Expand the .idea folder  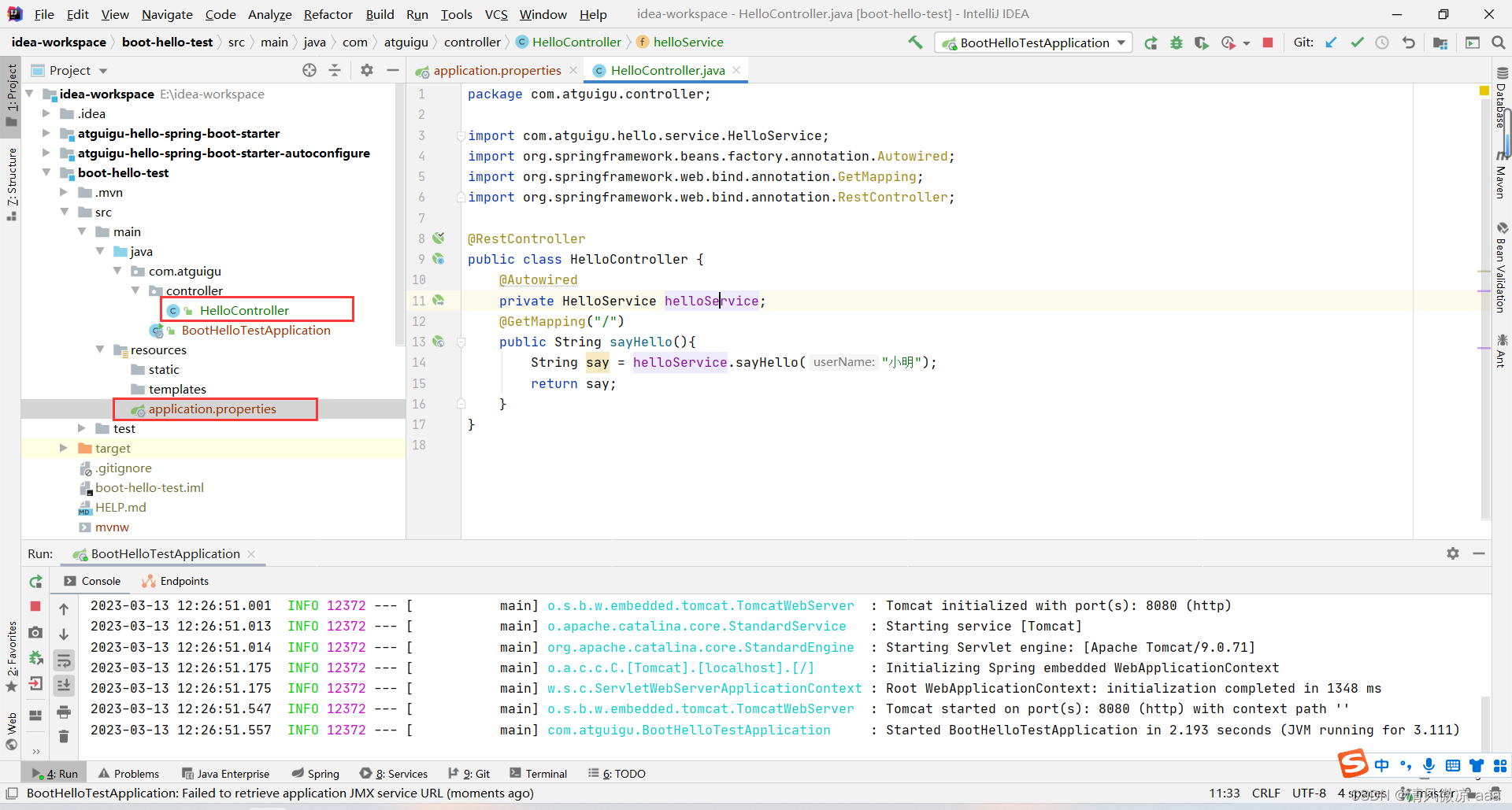46,113
